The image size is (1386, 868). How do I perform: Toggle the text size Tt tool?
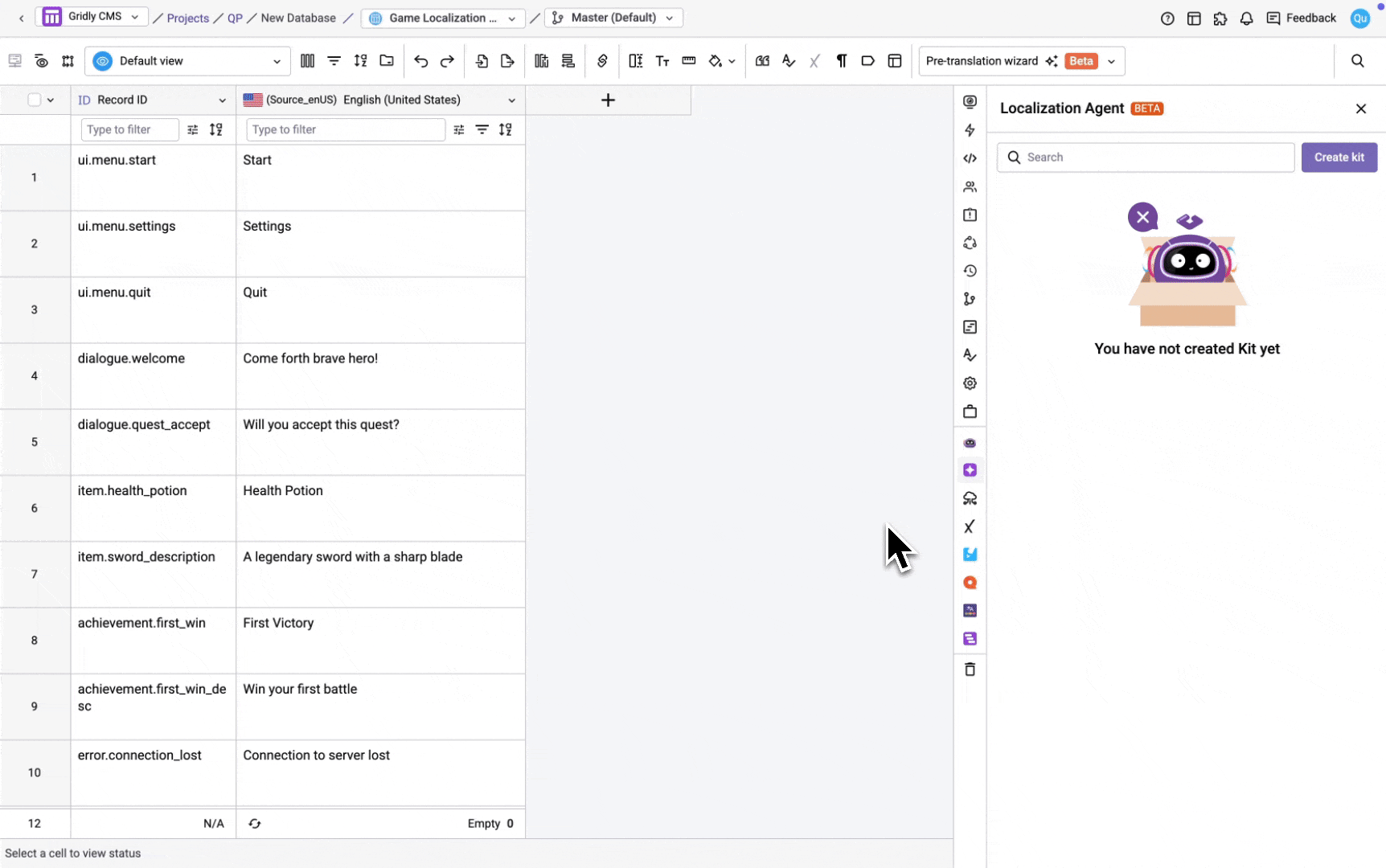(x=662, y=61)
